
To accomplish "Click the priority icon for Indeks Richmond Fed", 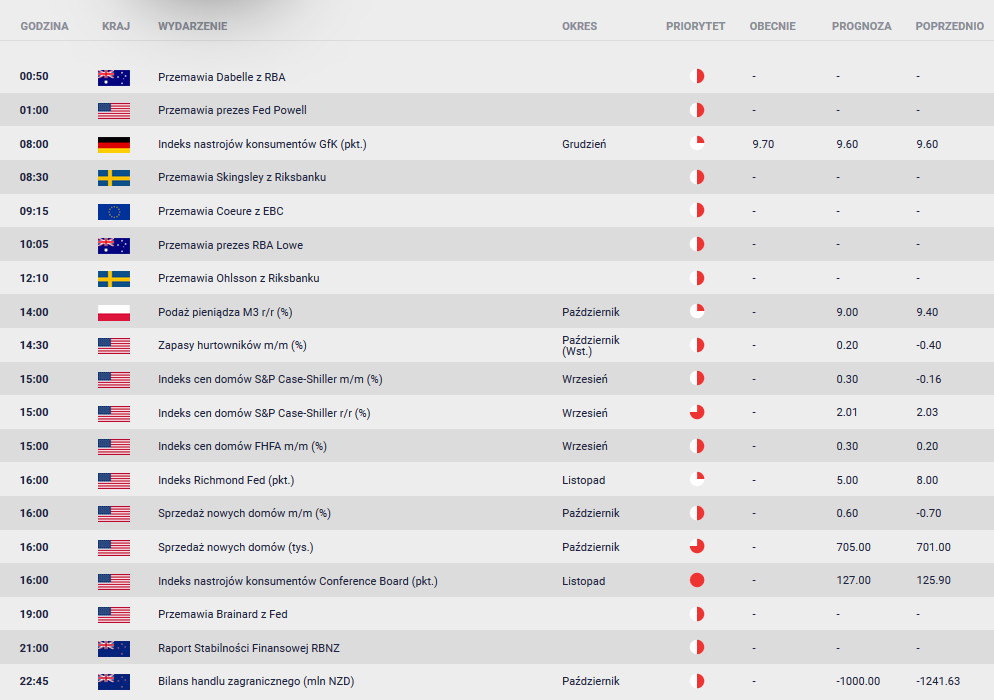I will (697, 479).
